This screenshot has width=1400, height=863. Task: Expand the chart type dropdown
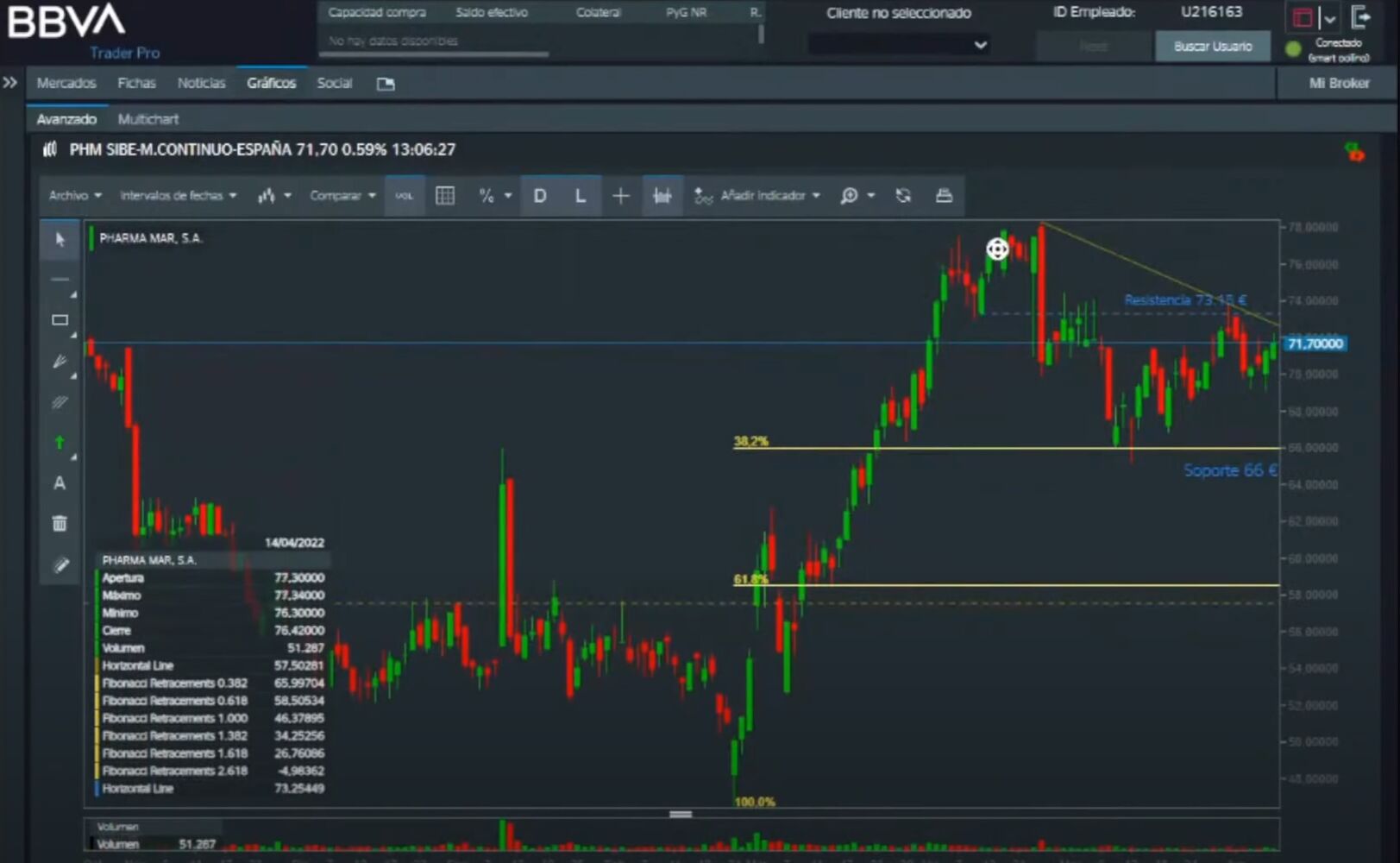coord(274,196)
